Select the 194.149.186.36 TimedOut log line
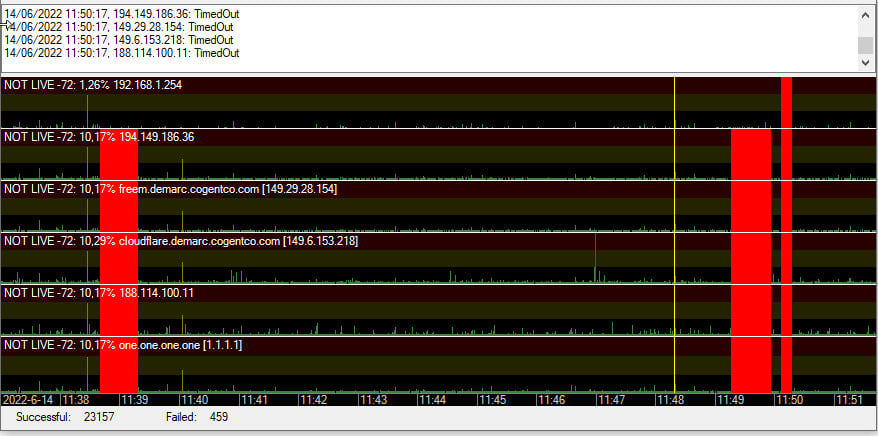The height and width of the screenshot is (436, 878). [125, 13]
